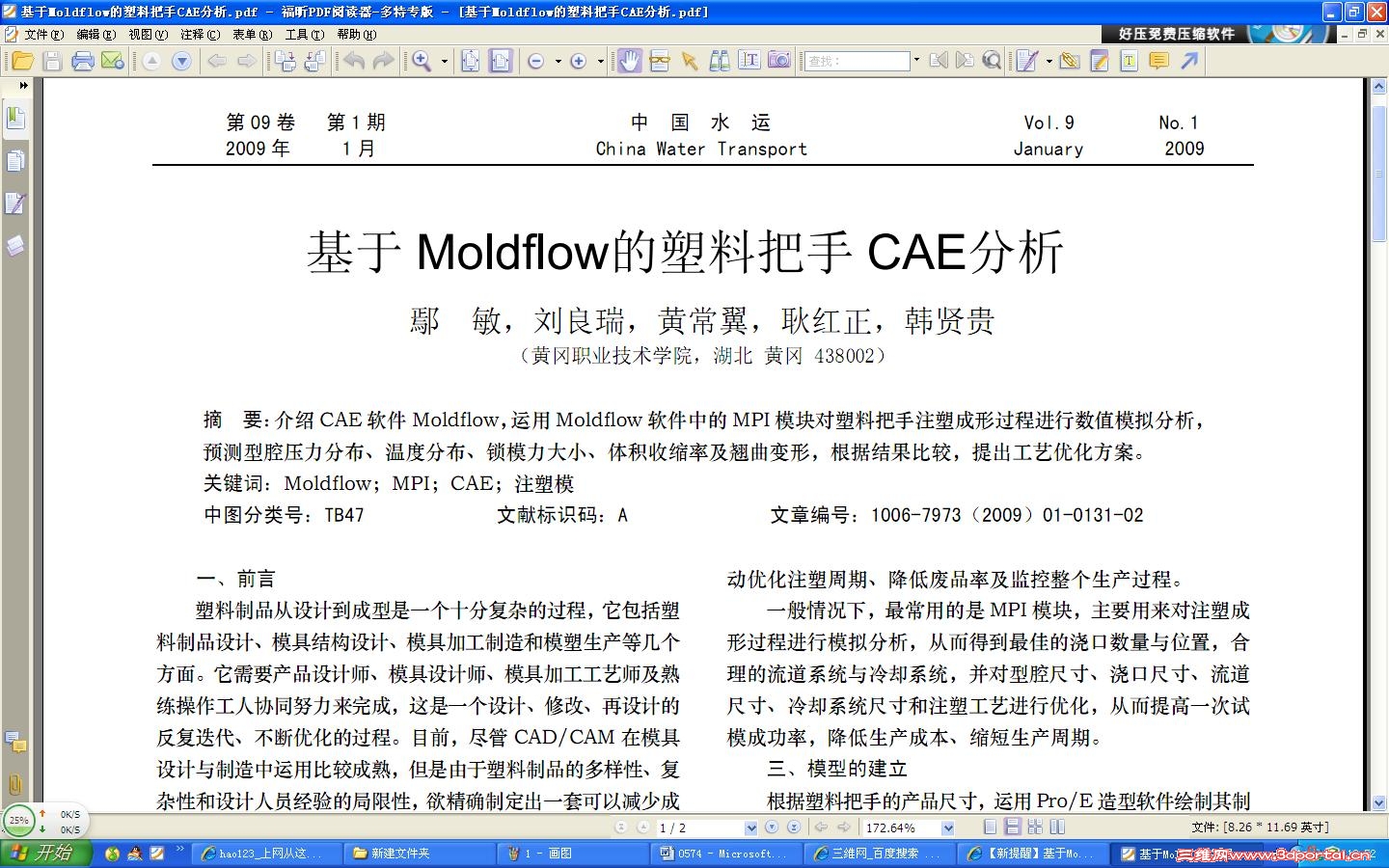This screenshot has height=868, width=1389.
Task: Open the 表单 (Forms) menu
Action: pyautogui.click(x=252, y=34)
